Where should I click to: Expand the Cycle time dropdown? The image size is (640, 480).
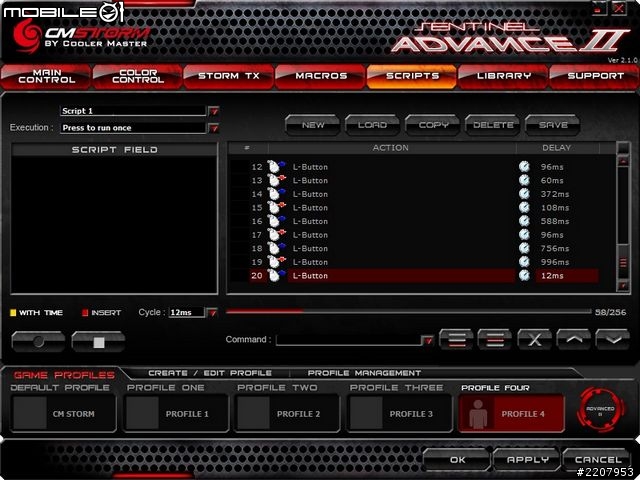click(212, 313)
